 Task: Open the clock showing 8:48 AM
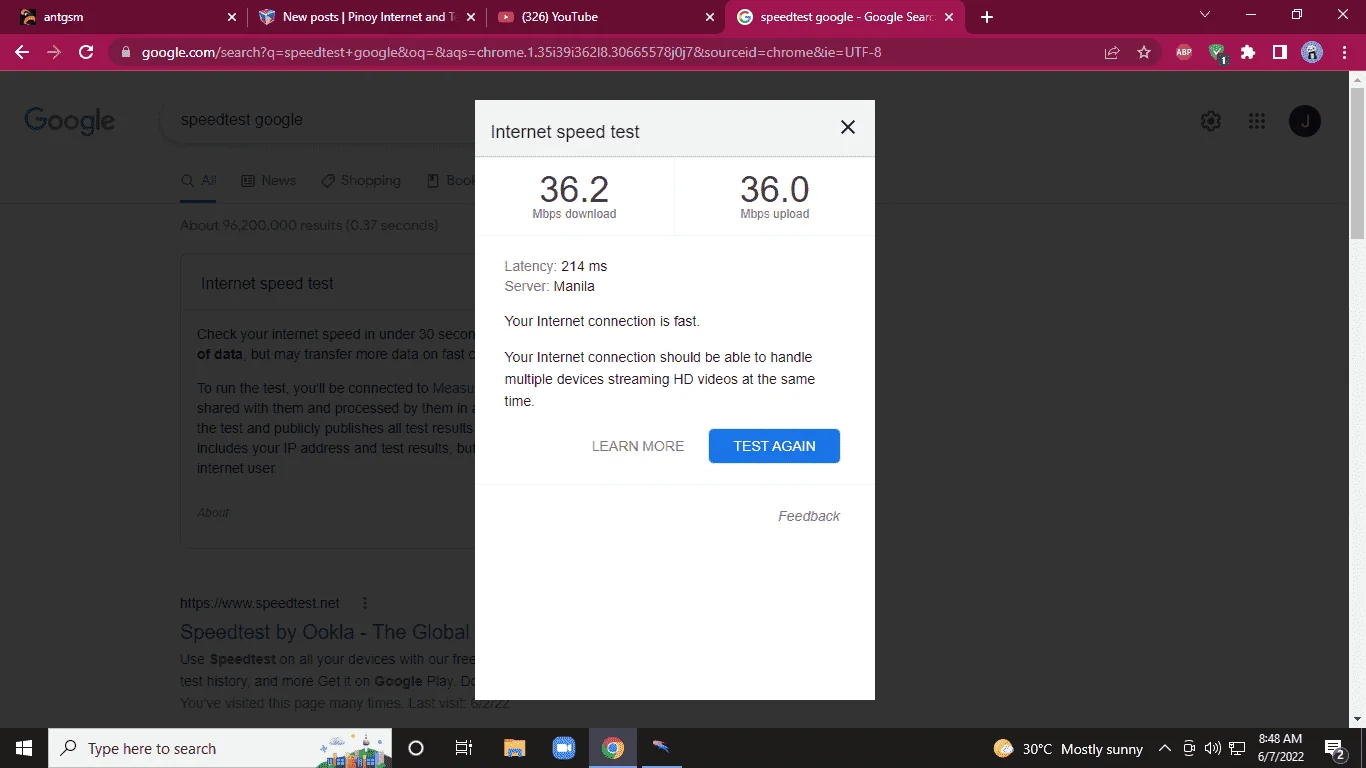pyautogui.click(x=1281, y=748)
